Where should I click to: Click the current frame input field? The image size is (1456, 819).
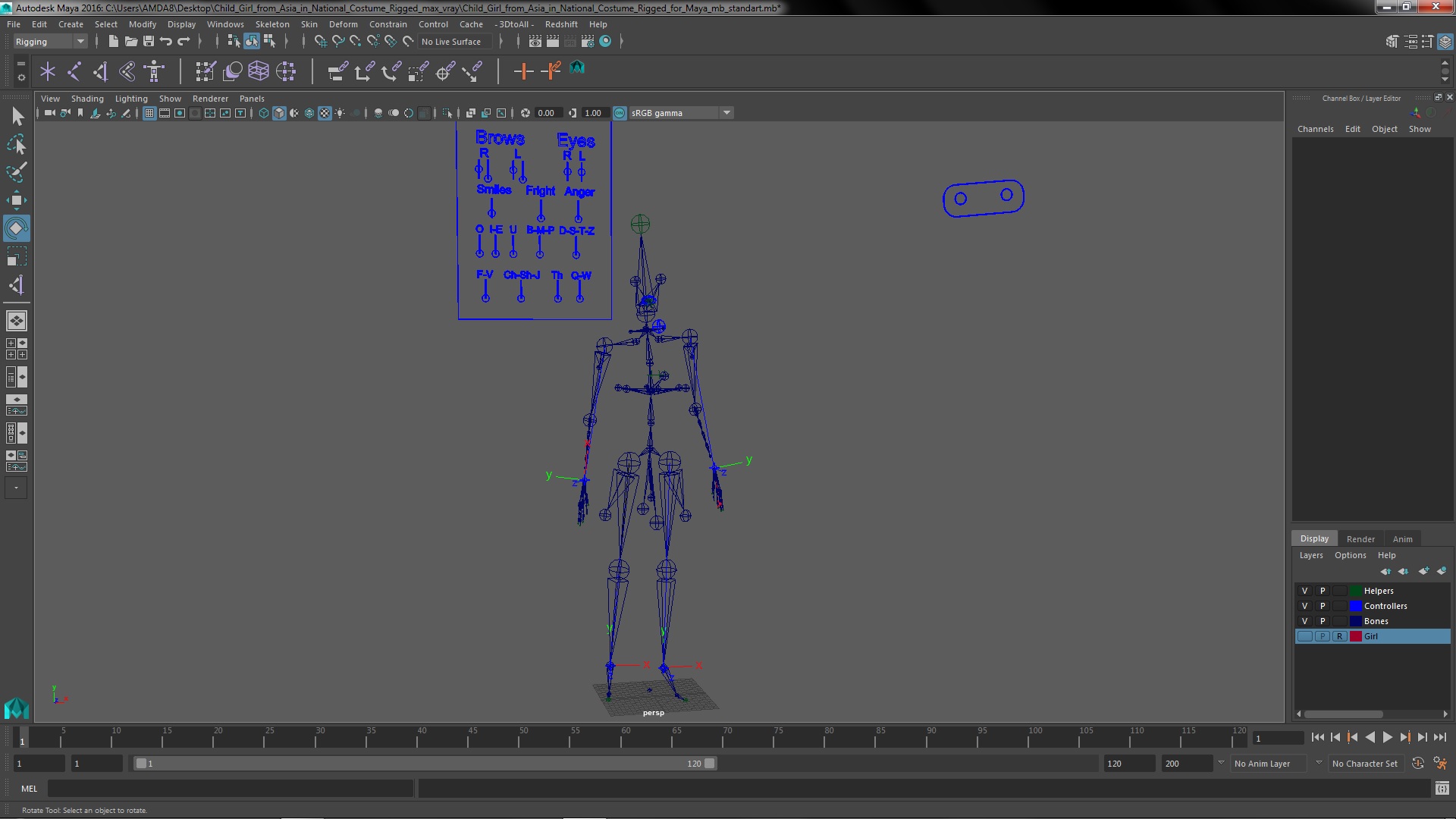[1278, 738]
